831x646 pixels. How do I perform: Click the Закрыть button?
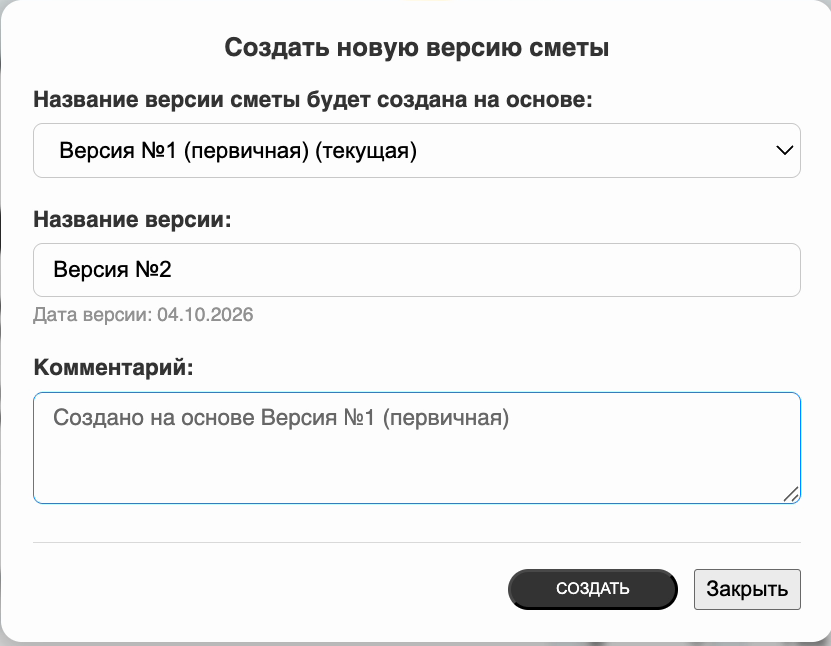[x=747, y=589]
